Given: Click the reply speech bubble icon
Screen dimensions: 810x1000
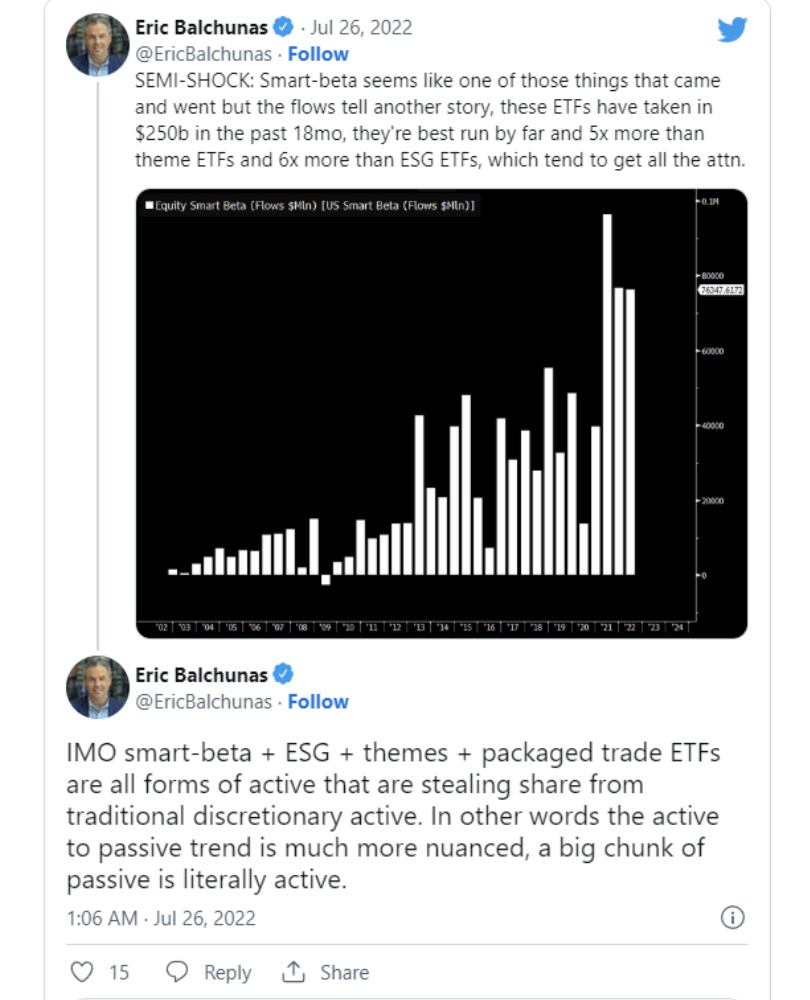Looking at the screenshot, I should 177,972.
